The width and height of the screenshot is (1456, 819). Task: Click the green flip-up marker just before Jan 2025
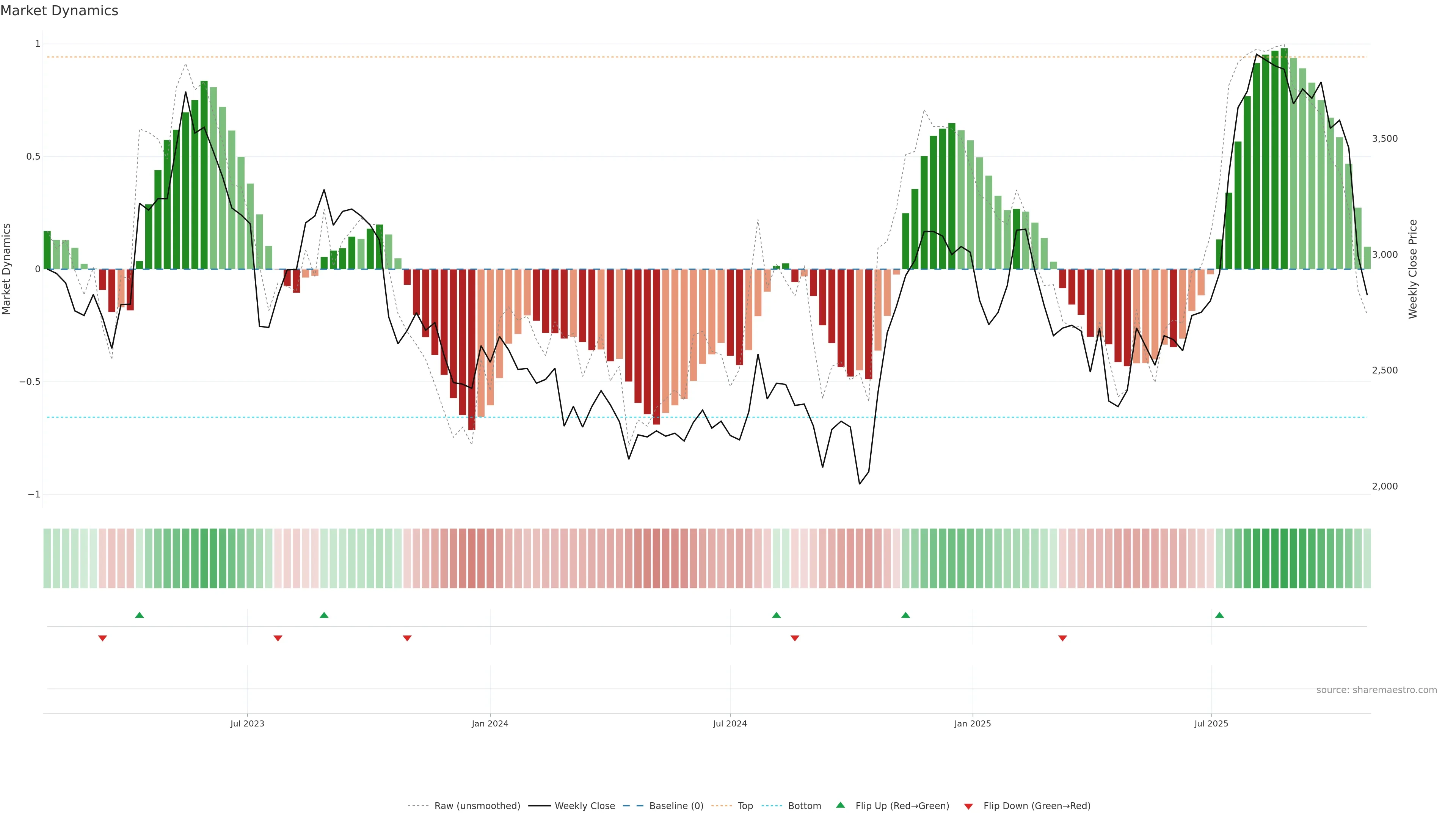pos(905,615)
